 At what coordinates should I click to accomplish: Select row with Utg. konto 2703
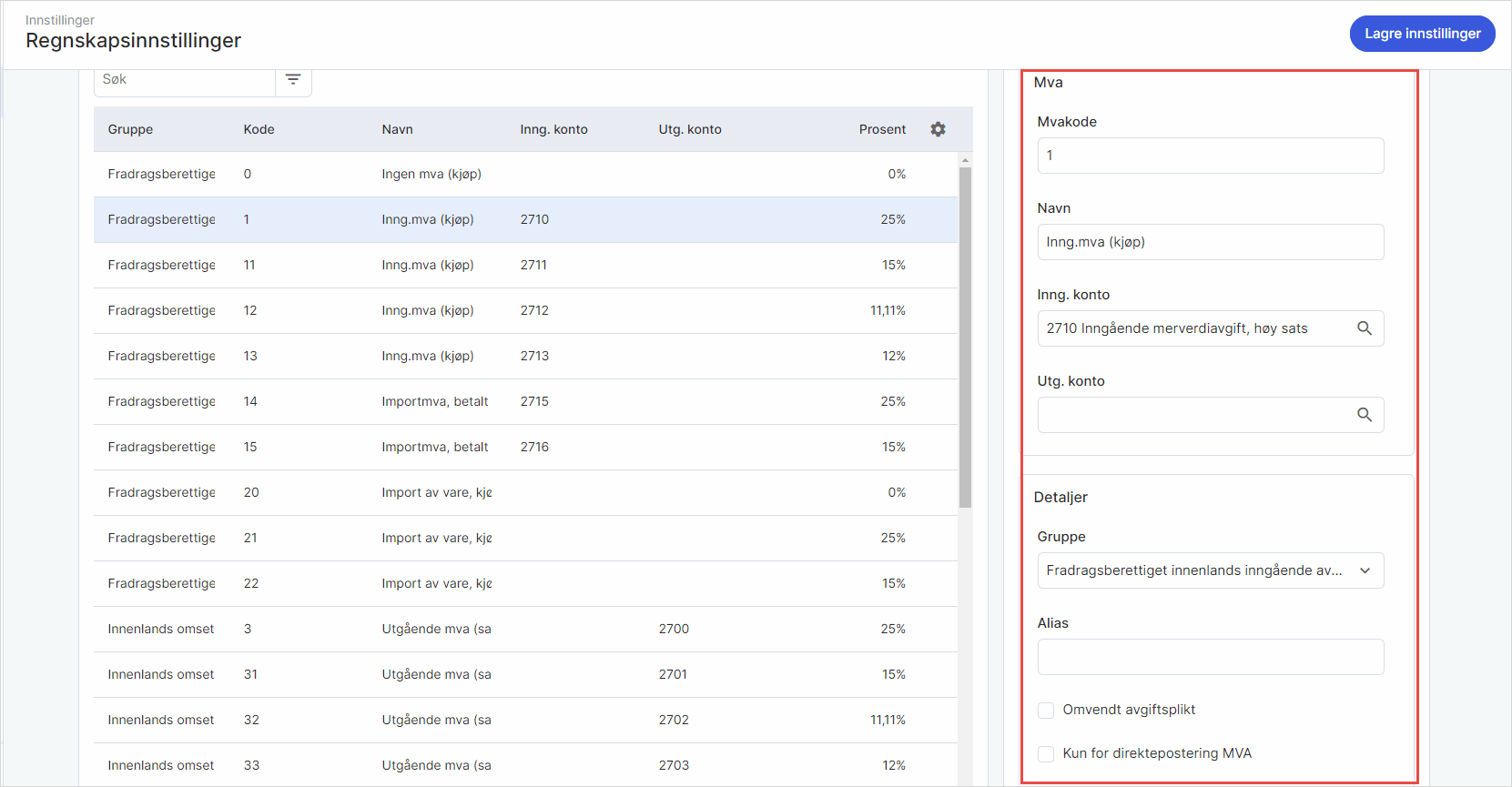tap(525, 765)
